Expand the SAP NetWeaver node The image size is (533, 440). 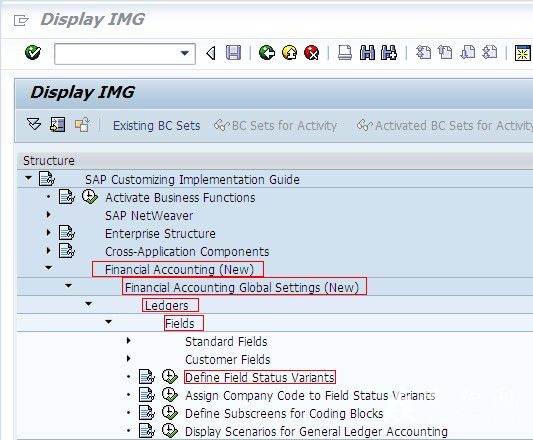click(49, 215)
